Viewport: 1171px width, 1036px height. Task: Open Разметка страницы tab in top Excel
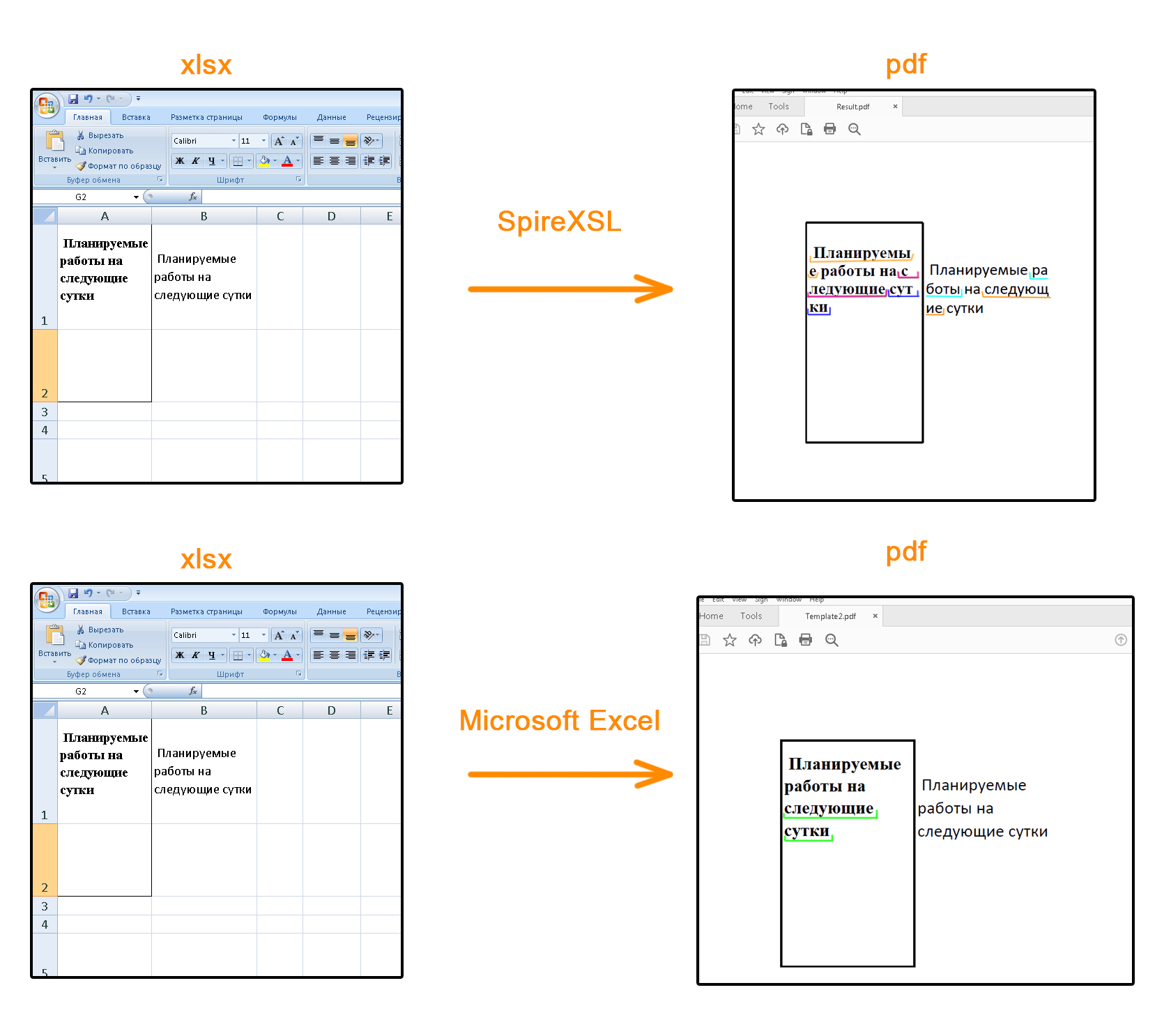[206, 117]
